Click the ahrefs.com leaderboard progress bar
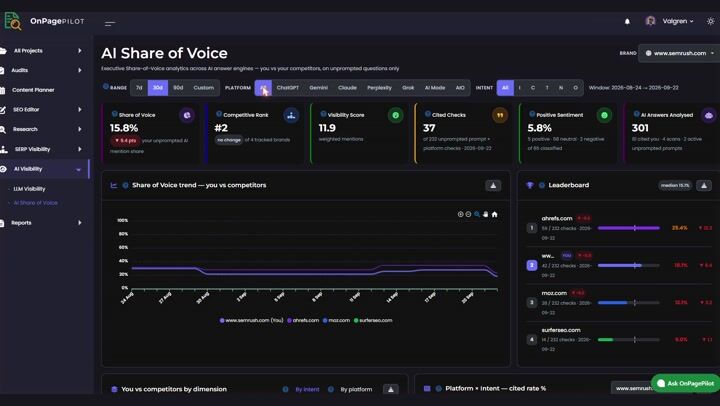Screen dimensions: 720x406 coord(629,228)
